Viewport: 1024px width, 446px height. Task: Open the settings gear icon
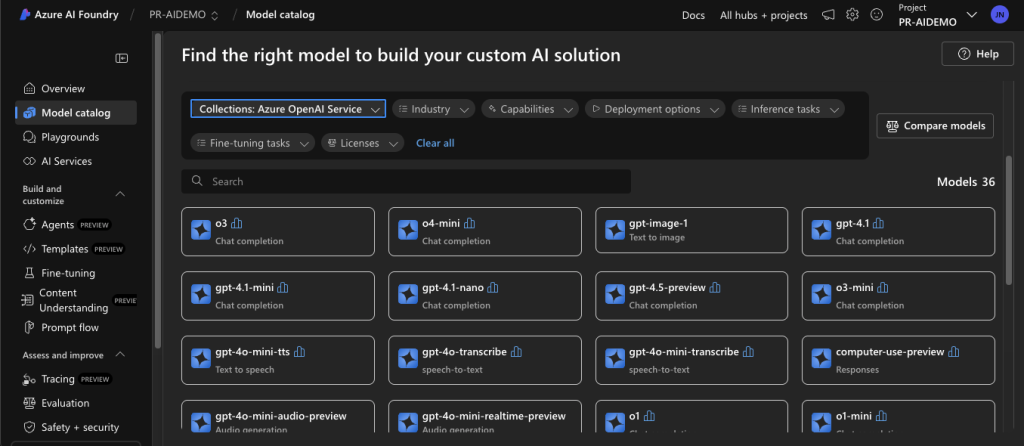tap(852, 14)
